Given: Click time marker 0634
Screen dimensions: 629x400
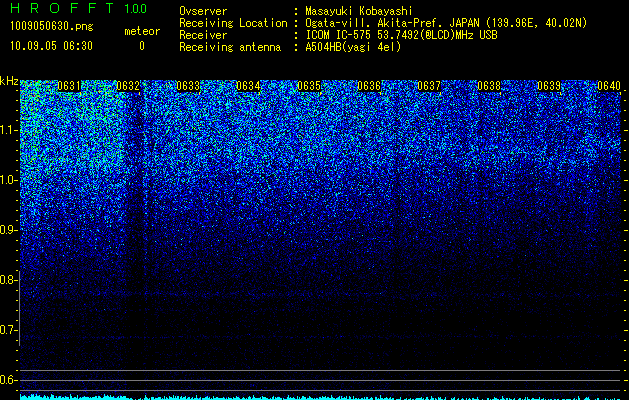Looking at the screenshot, I should (248, 86).
